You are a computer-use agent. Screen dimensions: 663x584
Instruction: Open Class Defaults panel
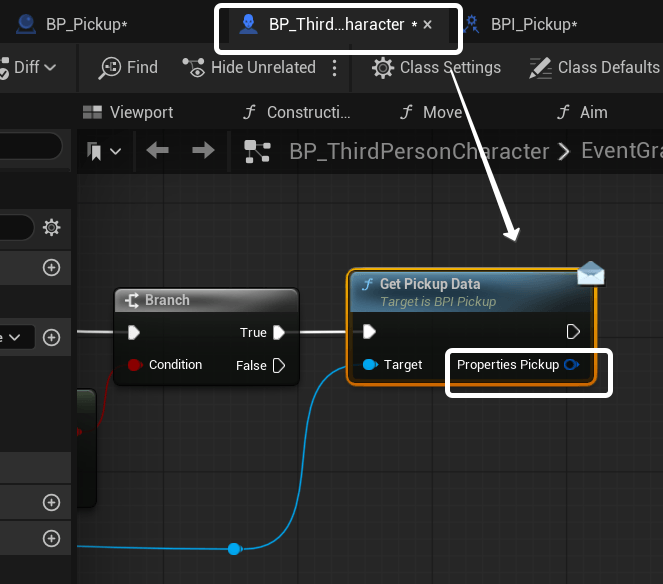[594, 68]
